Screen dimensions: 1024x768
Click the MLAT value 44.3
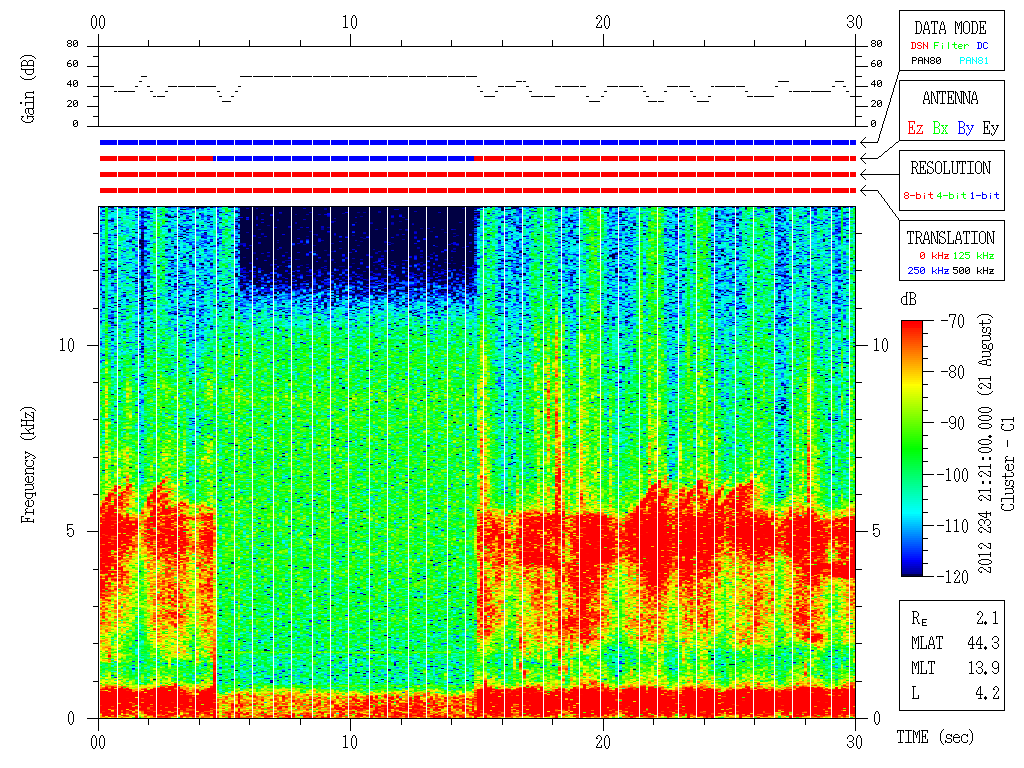coord(981,643)
